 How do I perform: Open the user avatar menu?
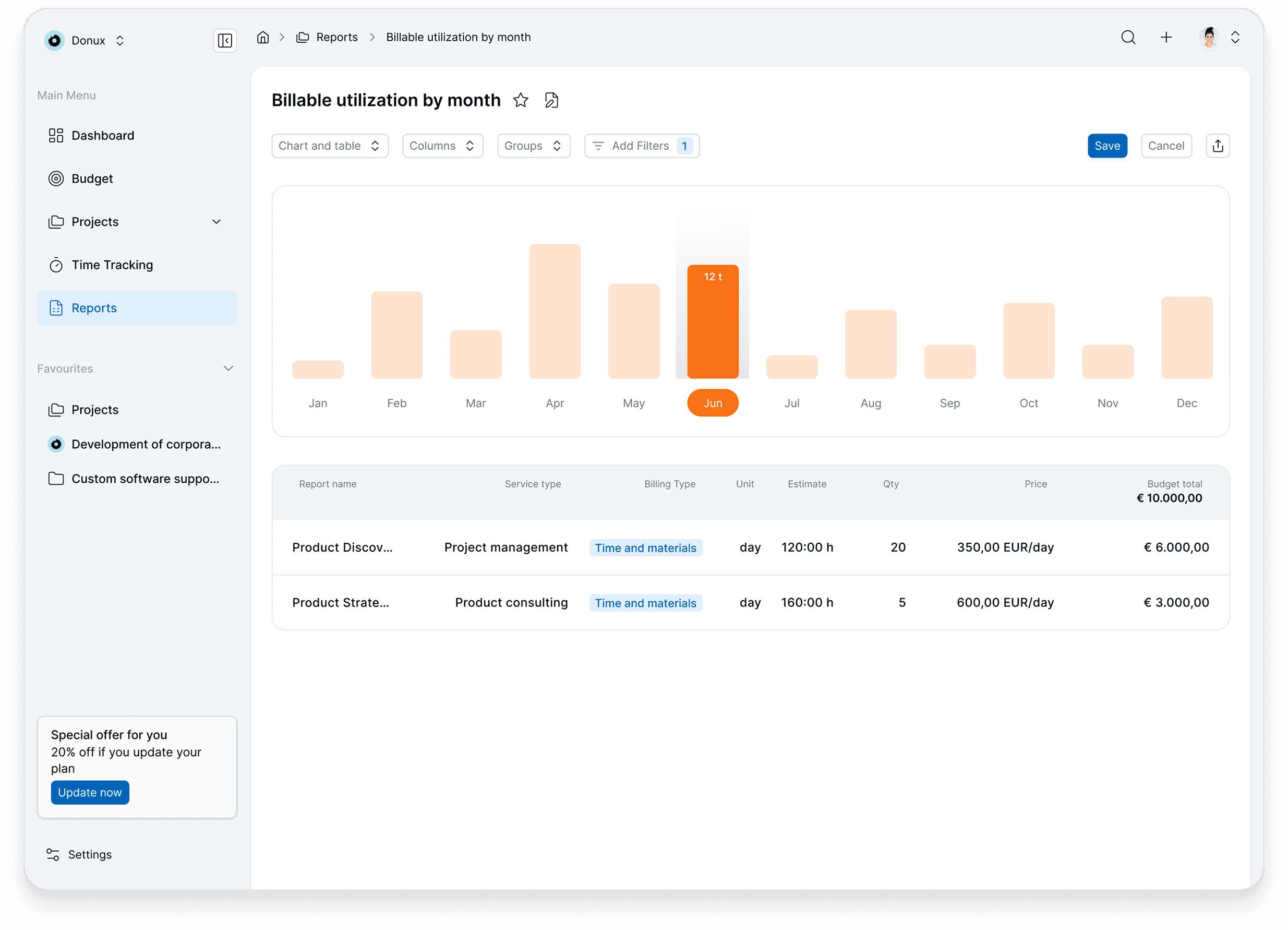(1209, 38)
